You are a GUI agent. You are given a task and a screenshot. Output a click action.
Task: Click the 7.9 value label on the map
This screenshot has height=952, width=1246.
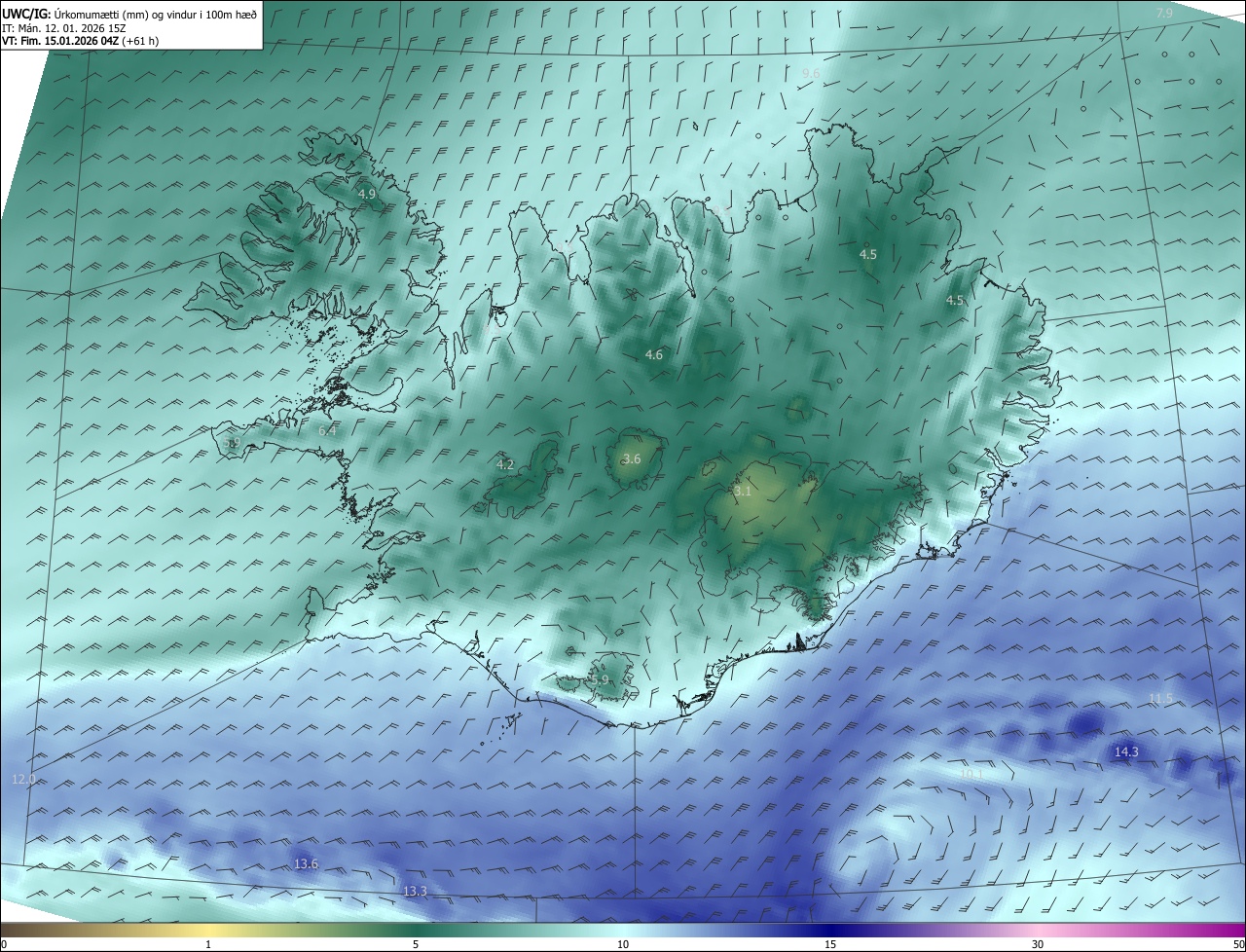tap(1164, 13)
